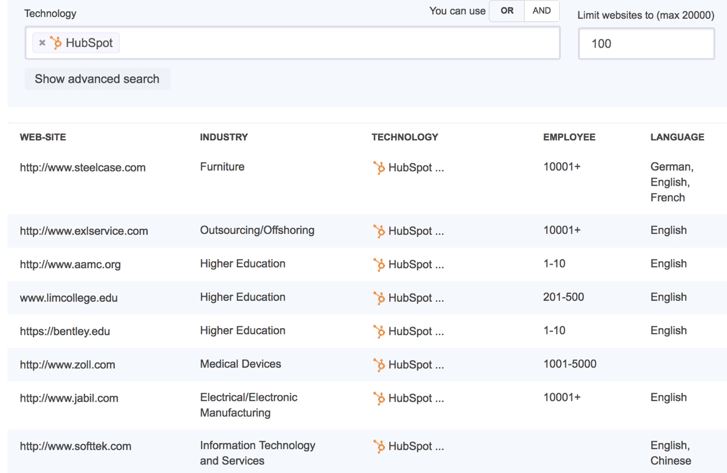Click HubSpot icon in steelcase.com row
Screen dimensions: 727x473
[379, 167]
